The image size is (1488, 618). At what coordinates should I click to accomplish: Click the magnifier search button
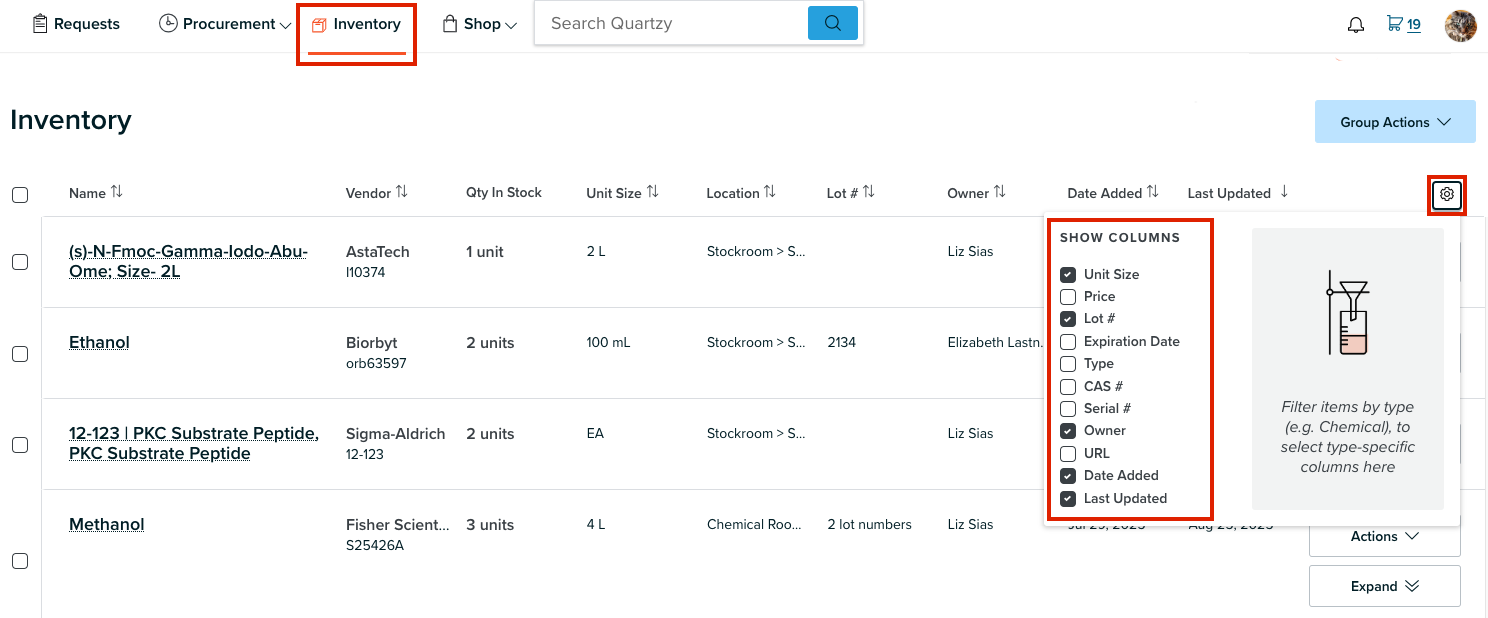[x=833, y=23]
